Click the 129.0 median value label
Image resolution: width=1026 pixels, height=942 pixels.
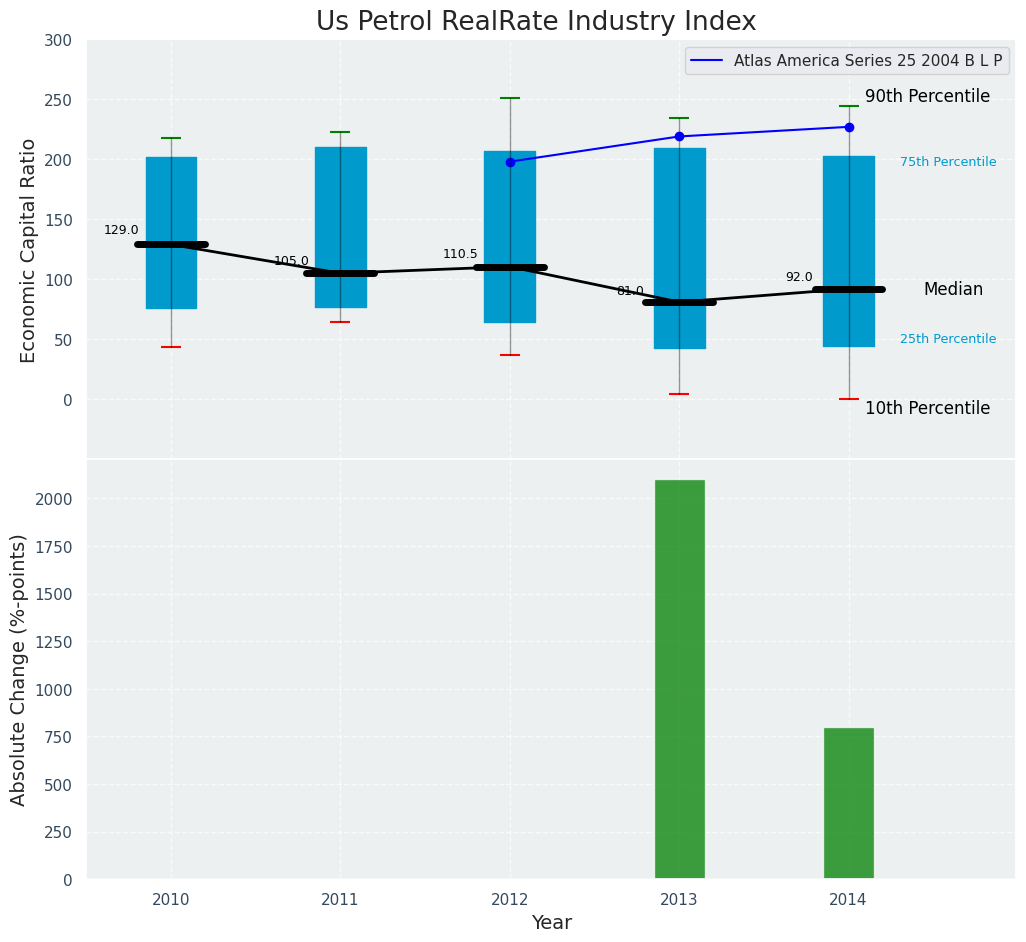121,230
